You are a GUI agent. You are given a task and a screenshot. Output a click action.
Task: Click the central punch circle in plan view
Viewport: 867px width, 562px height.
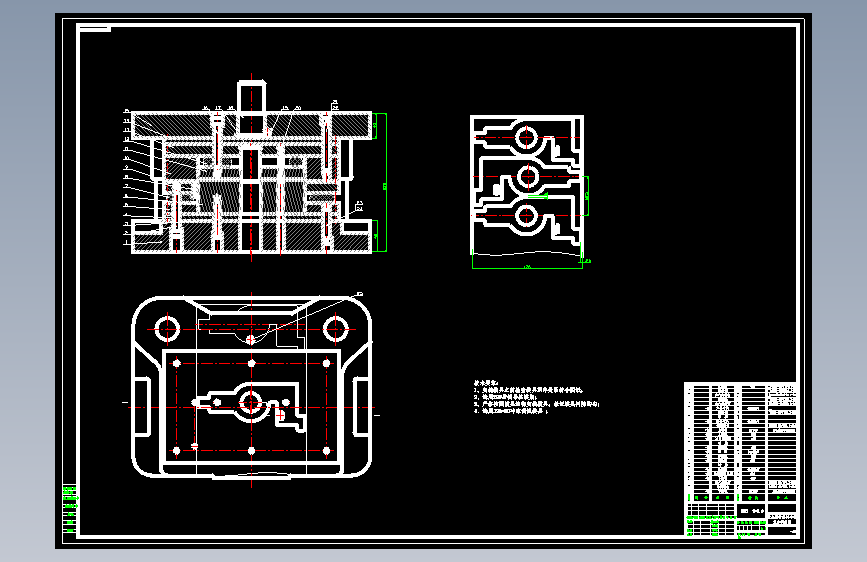pyautogui.click(x=251, y=403)
